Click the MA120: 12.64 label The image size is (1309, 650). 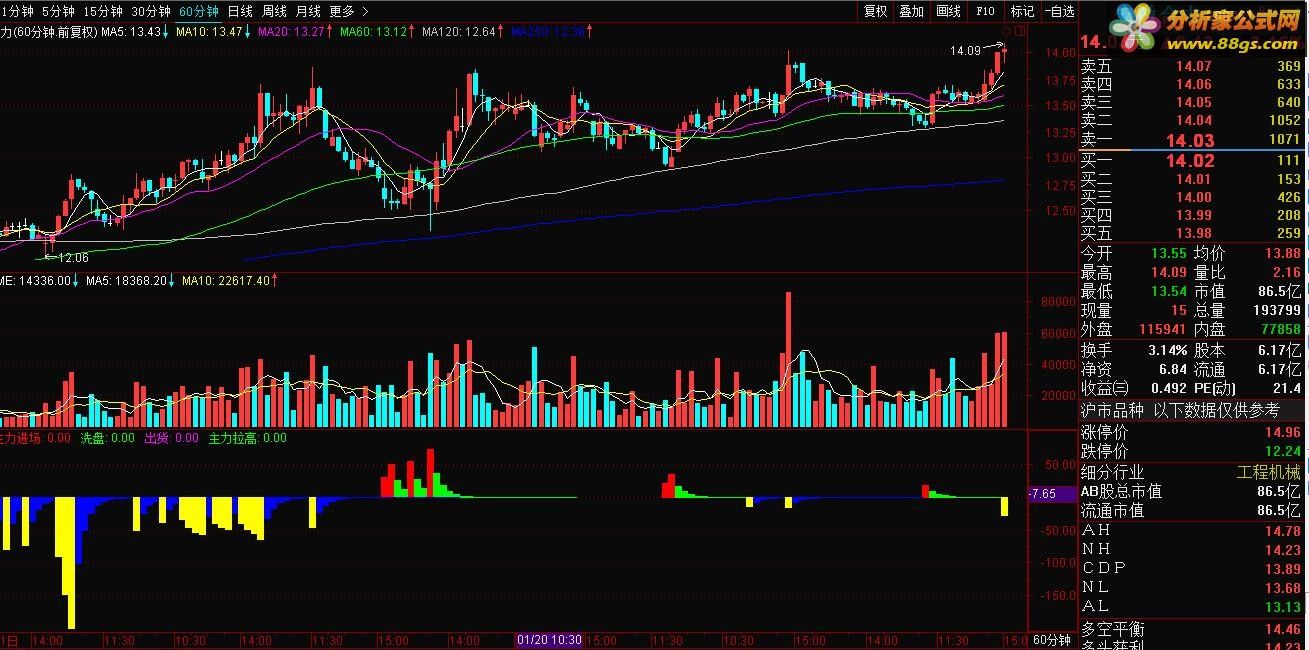tap(463, 31)
